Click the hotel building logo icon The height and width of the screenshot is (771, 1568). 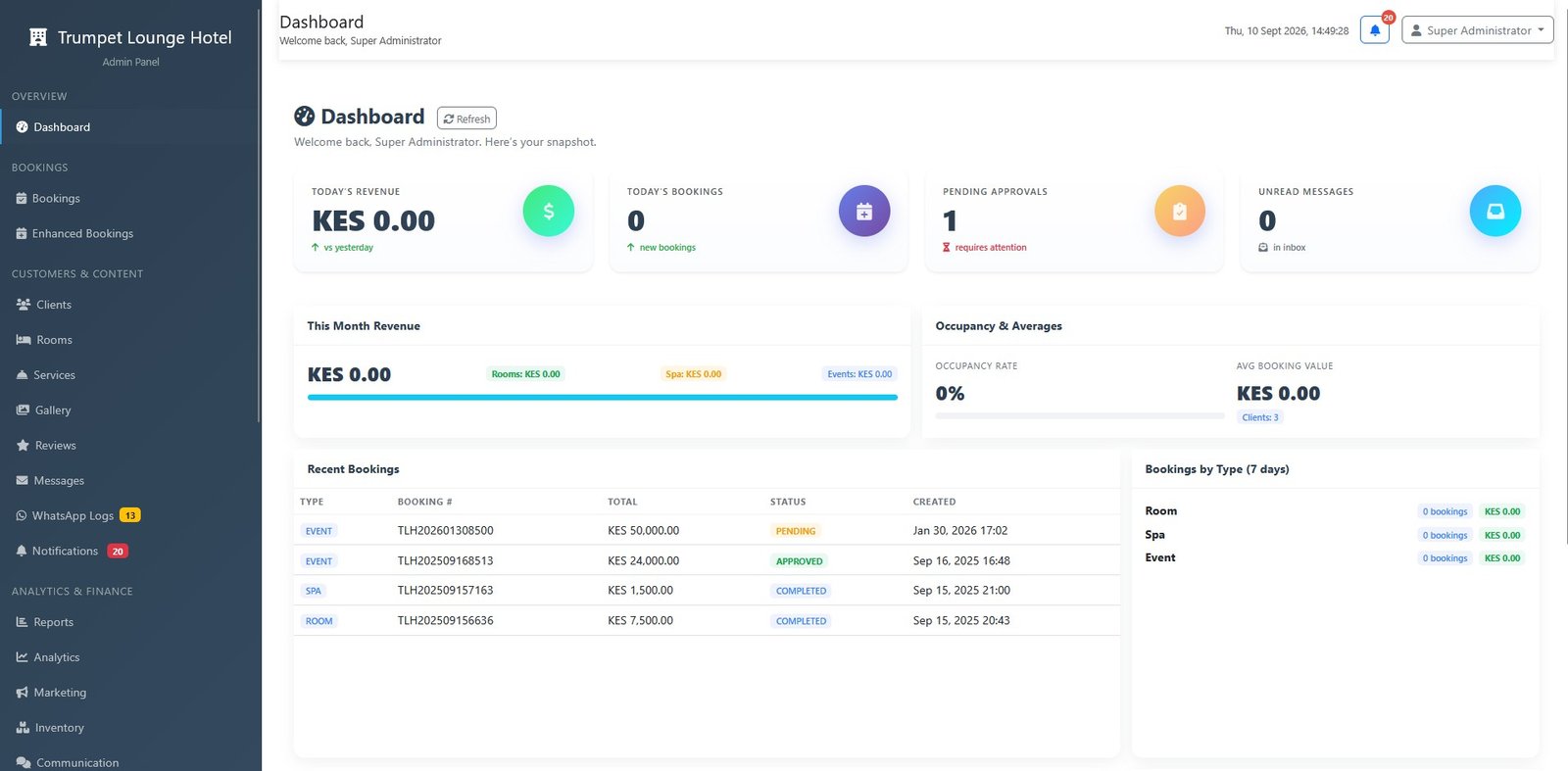38,37
